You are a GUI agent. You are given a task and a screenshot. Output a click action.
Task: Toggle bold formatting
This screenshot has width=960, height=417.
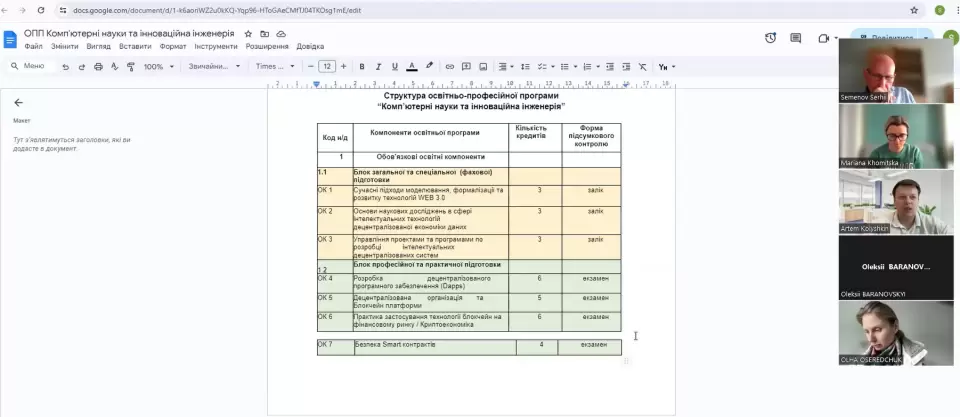(x=362, y=67)
